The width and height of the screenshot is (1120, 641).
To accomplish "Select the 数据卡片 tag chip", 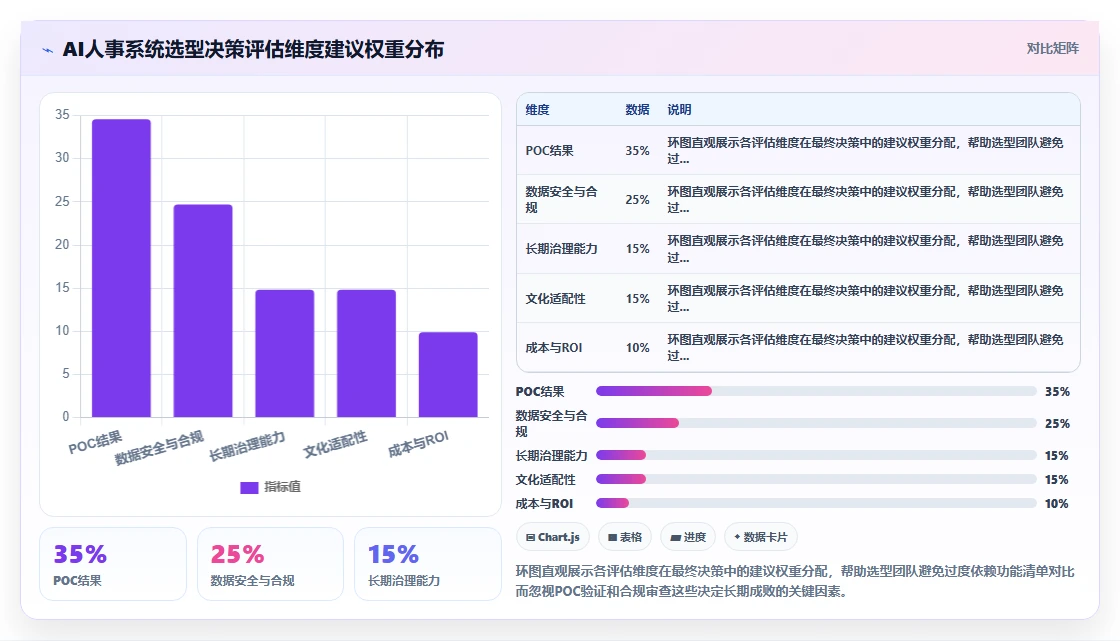I will pos(761,537).
